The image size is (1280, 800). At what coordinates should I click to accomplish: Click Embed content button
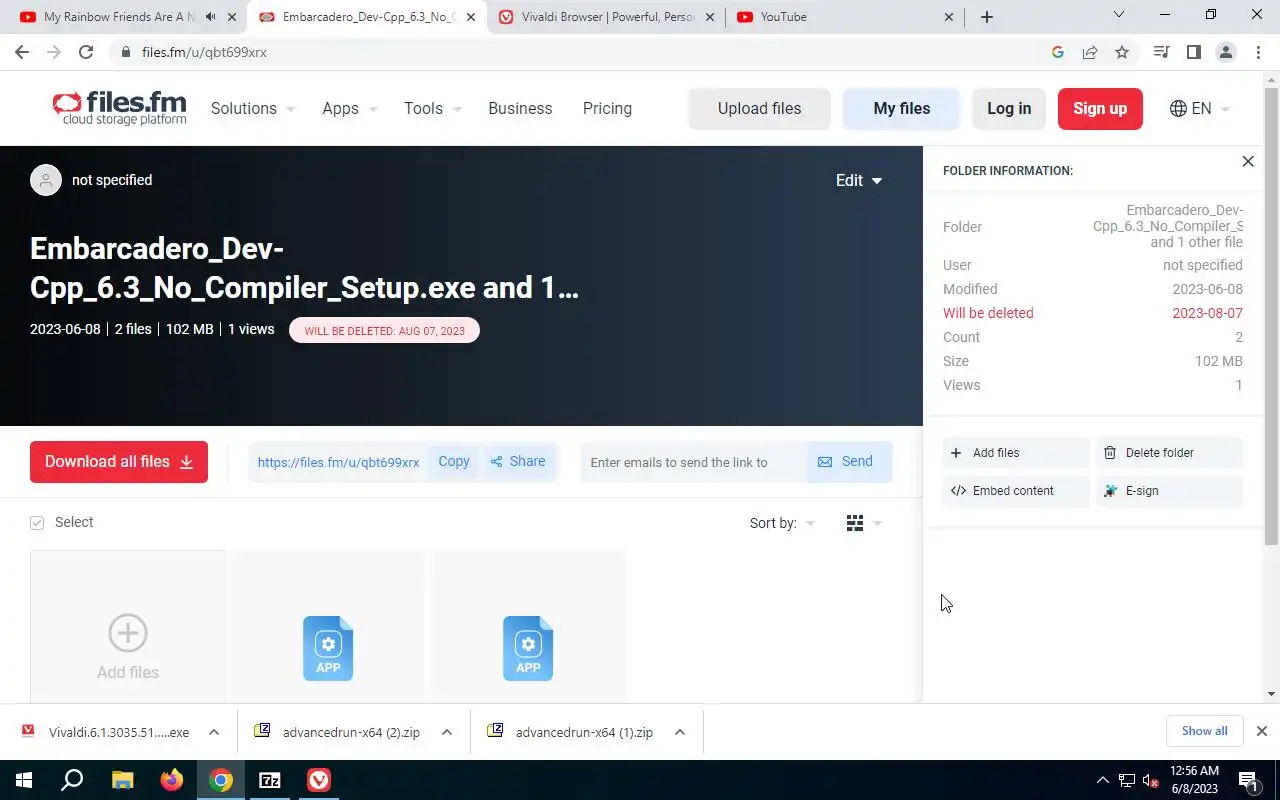tap(1016, 491)
